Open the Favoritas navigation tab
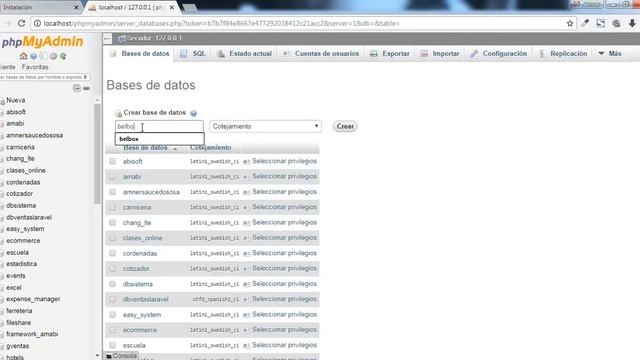The height and width of the screenshot is (360, 640). (35, 67)
